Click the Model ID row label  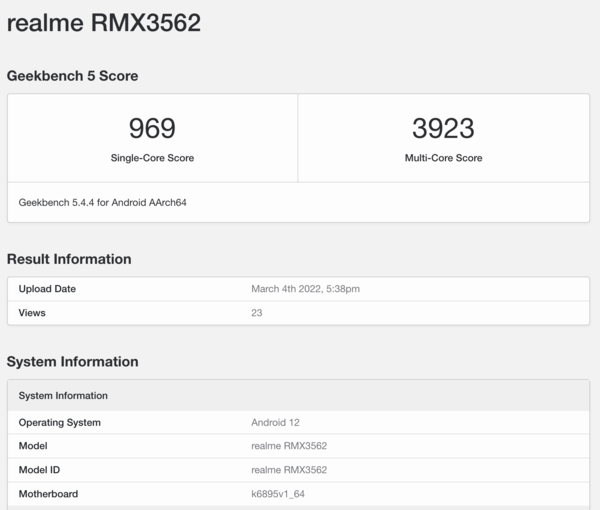click(39, 470)
